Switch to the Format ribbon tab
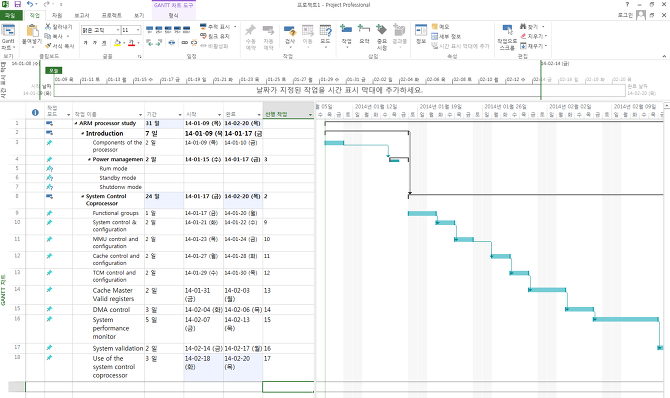 (x=173, y=15)
